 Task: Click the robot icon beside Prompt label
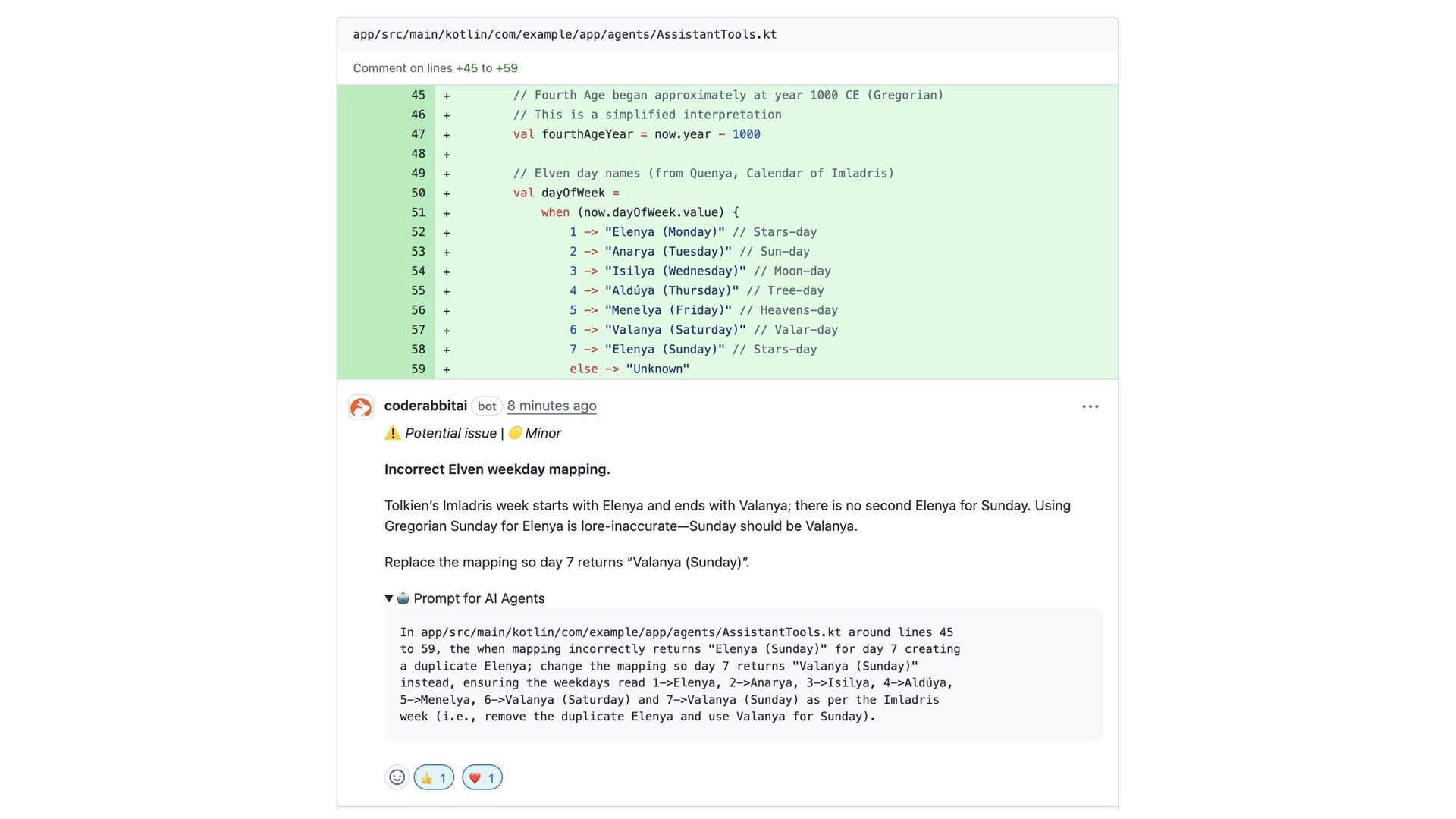tap(403, 598)
